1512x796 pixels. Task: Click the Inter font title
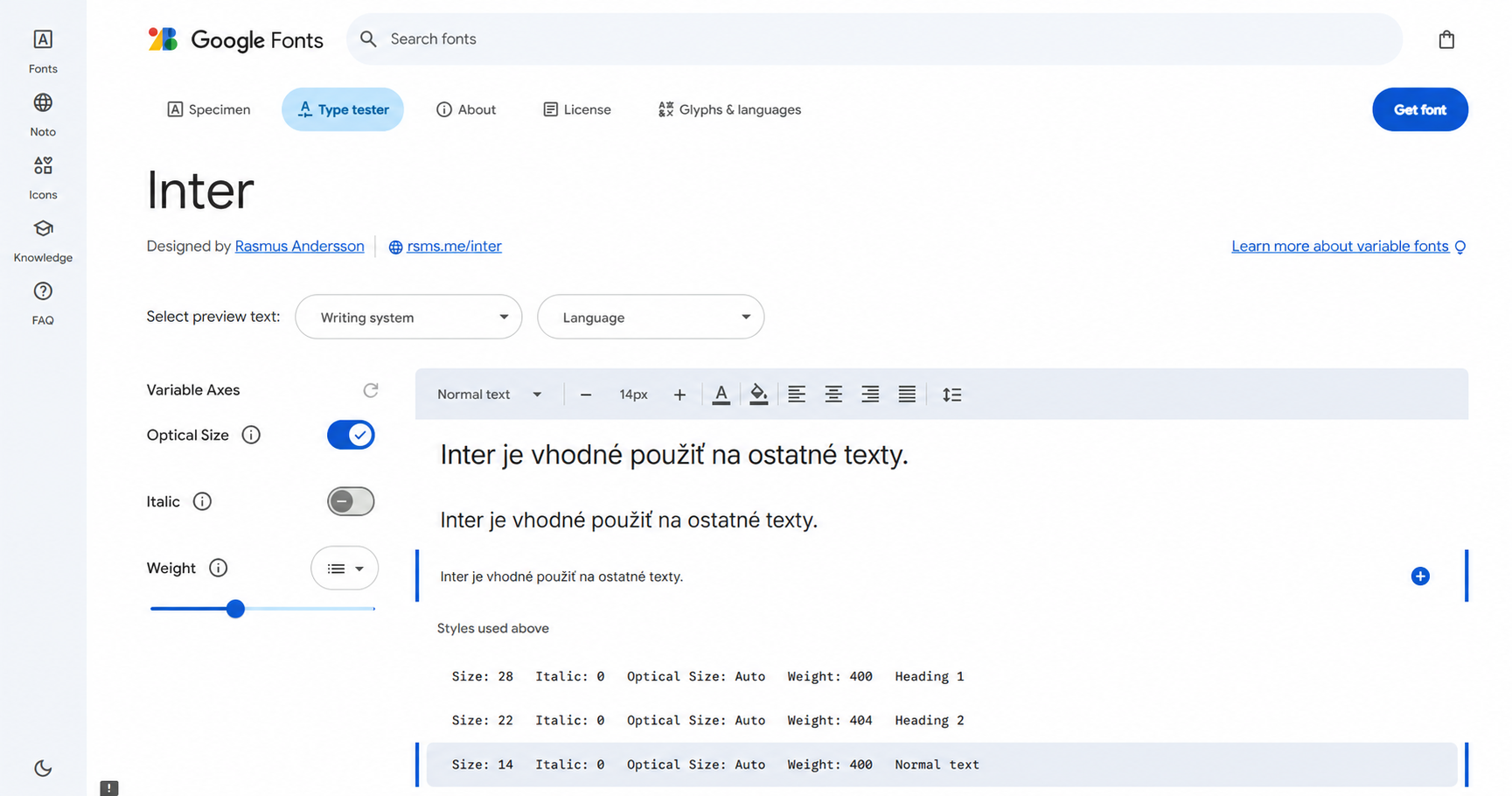[200, 190]
